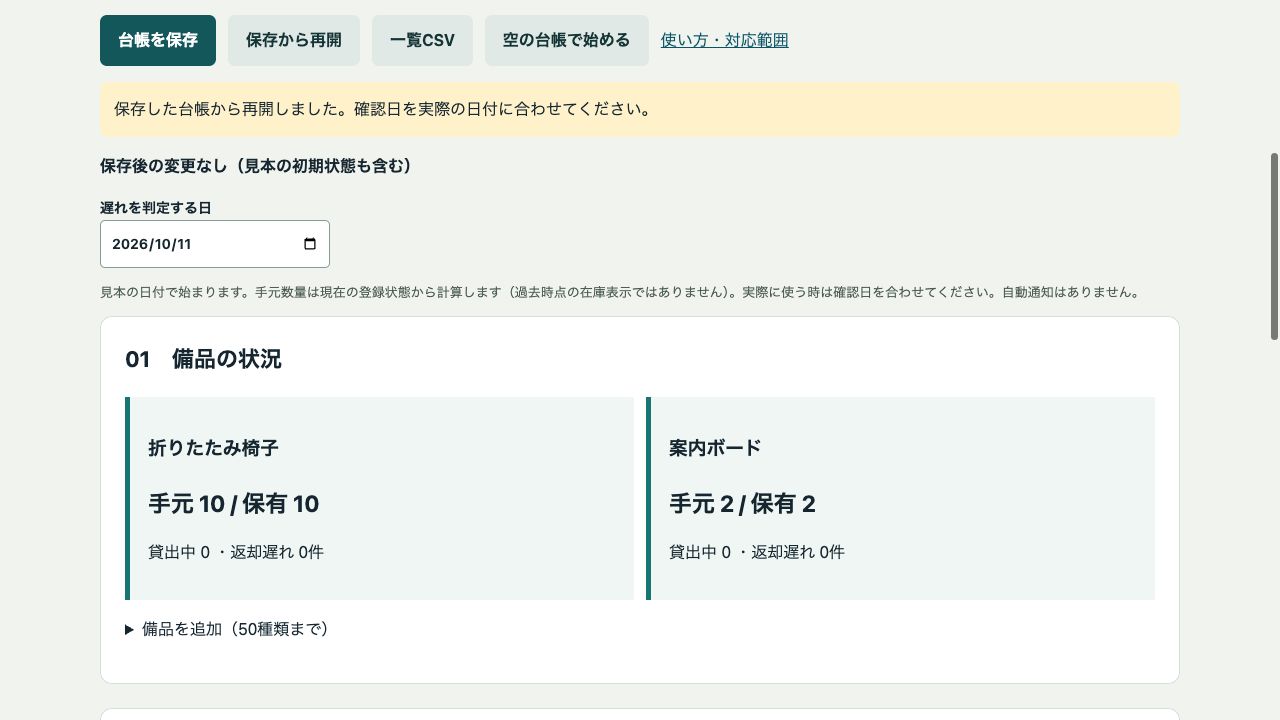
Task: Export with the 一覧CSV button
Action: 422,40
